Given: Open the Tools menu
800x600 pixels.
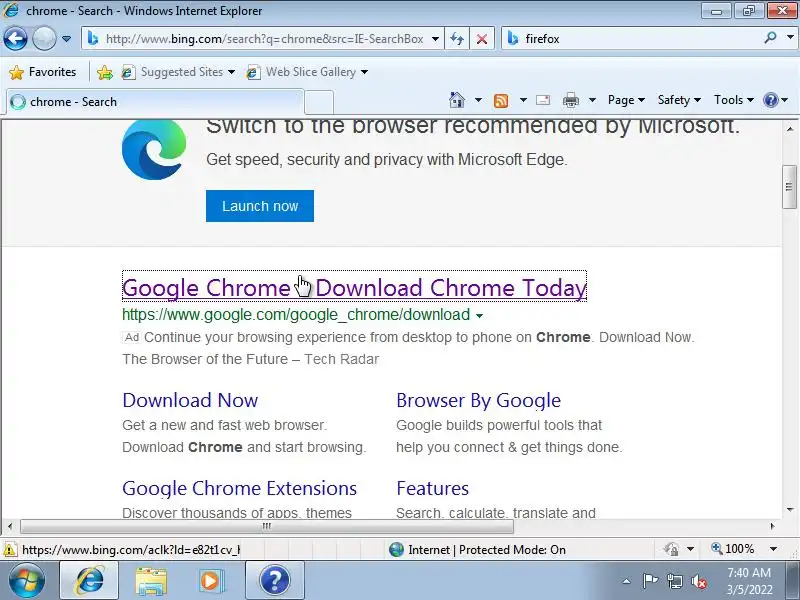Looking at the screenshot, I should point(734,100).
